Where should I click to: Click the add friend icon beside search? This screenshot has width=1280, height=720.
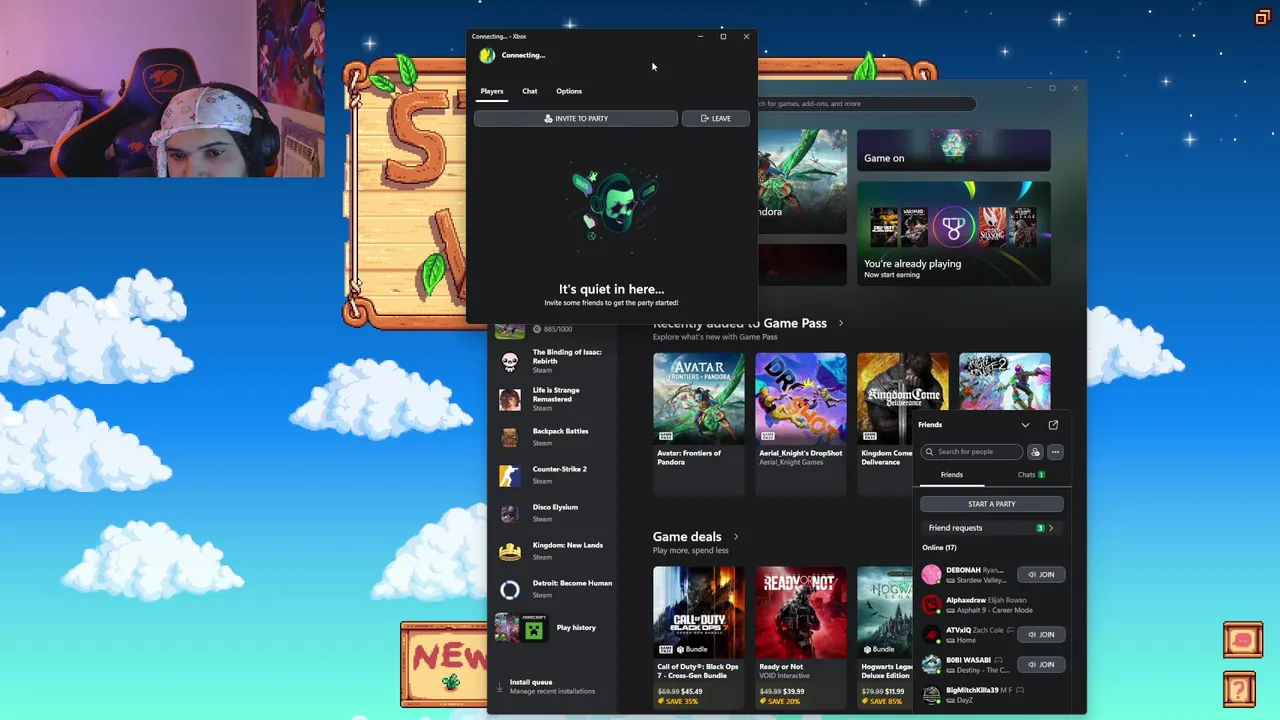click(1035, 452)
